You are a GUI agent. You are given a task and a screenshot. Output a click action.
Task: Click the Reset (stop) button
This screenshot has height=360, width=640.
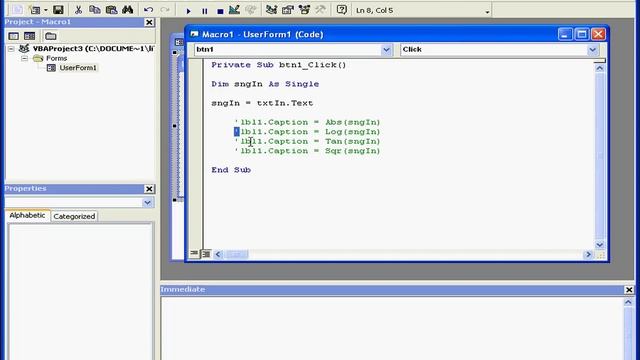220,11
